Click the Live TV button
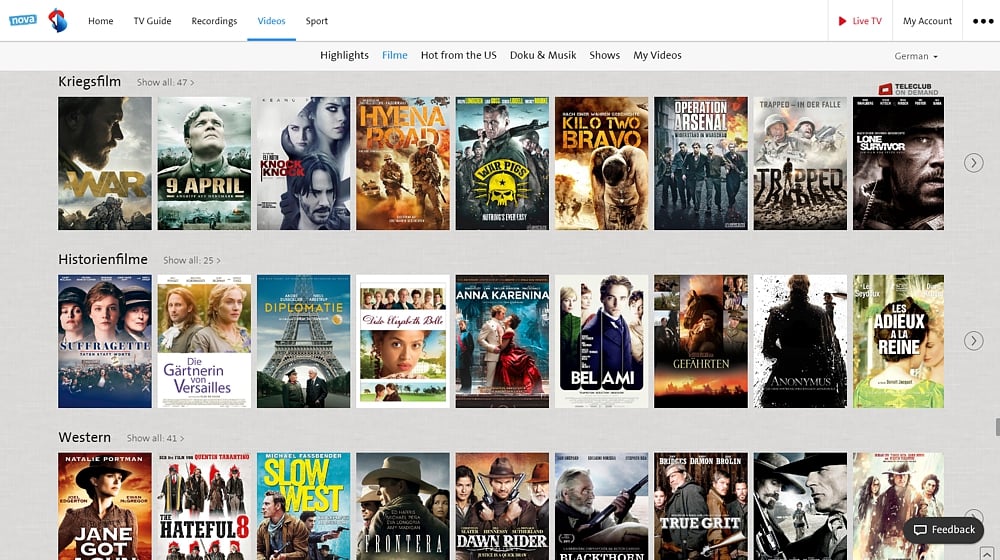Screen dimensions: 1000x560 pos(860,21)
